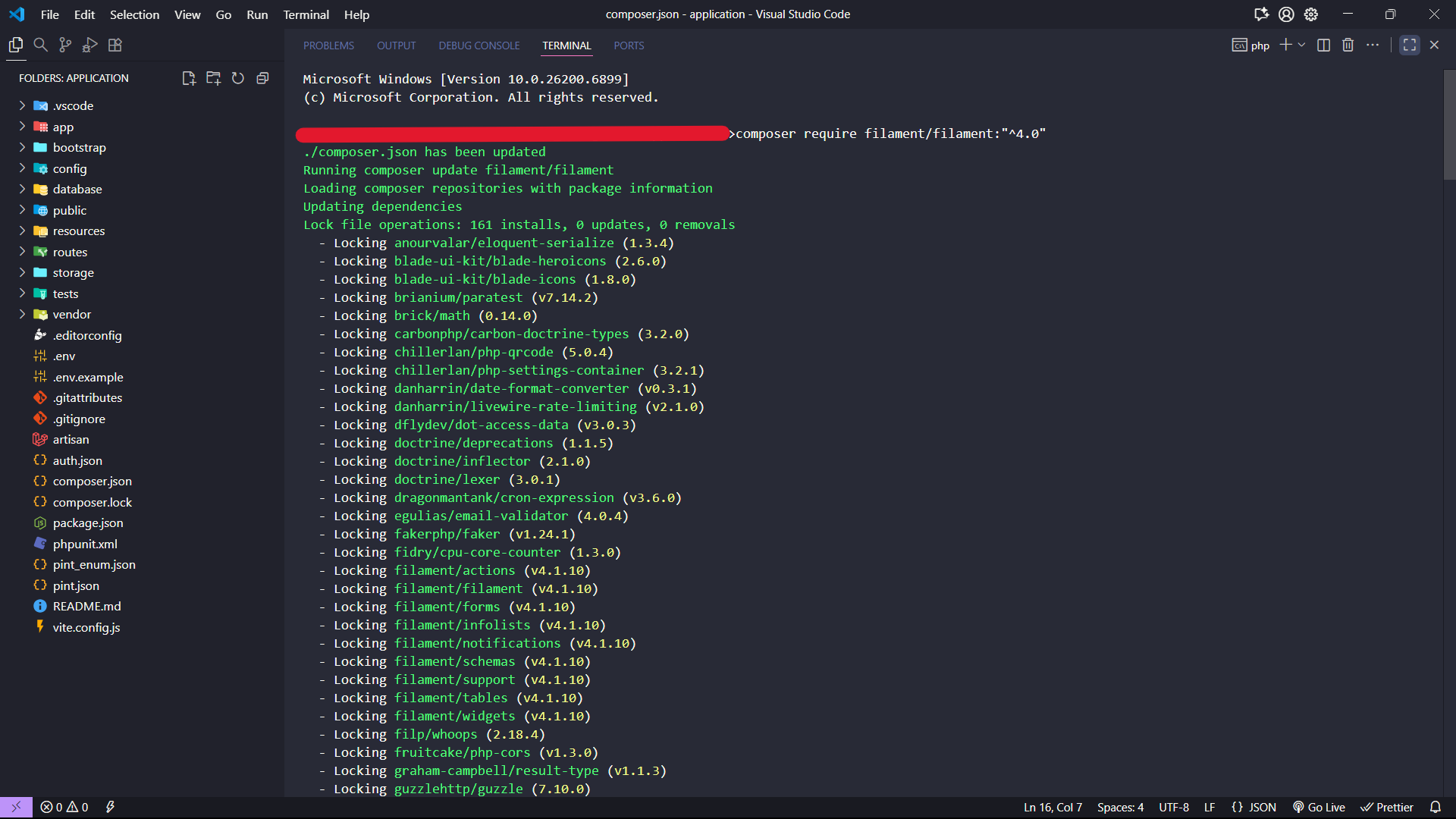This screenshot has height=819, width=1456.
Task: Open the Source Control view
Action: click(x=65, y=45)
